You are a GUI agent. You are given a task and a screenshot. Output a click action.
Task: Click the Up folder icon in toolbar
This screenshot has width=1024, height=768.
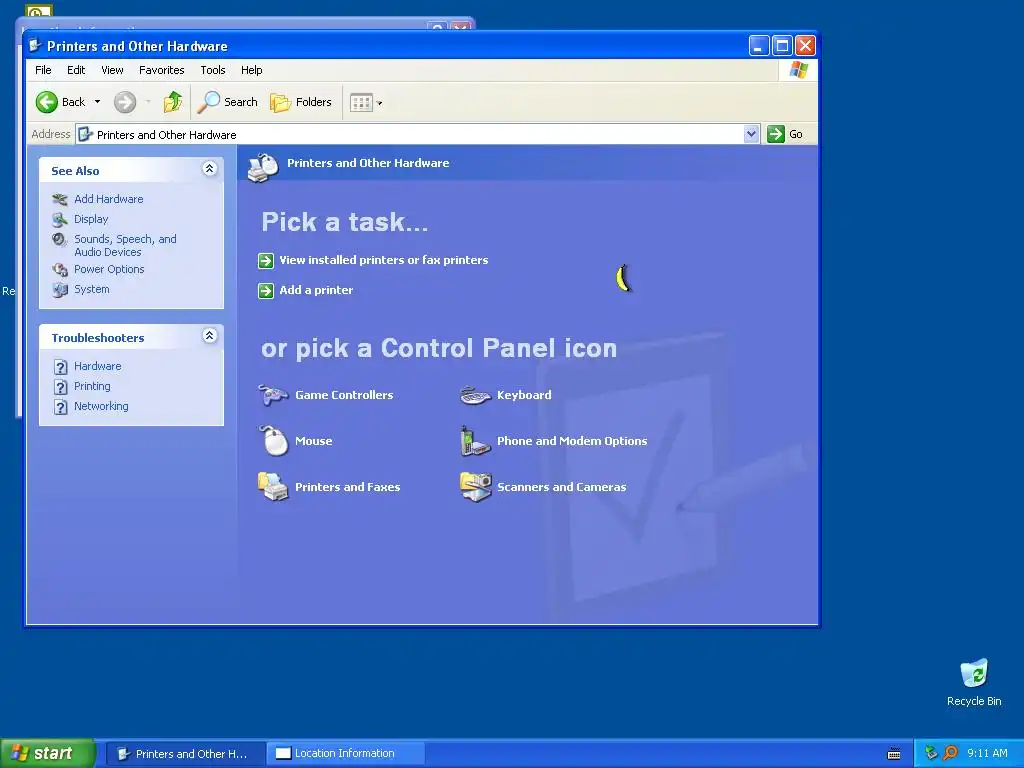[172, 102]
